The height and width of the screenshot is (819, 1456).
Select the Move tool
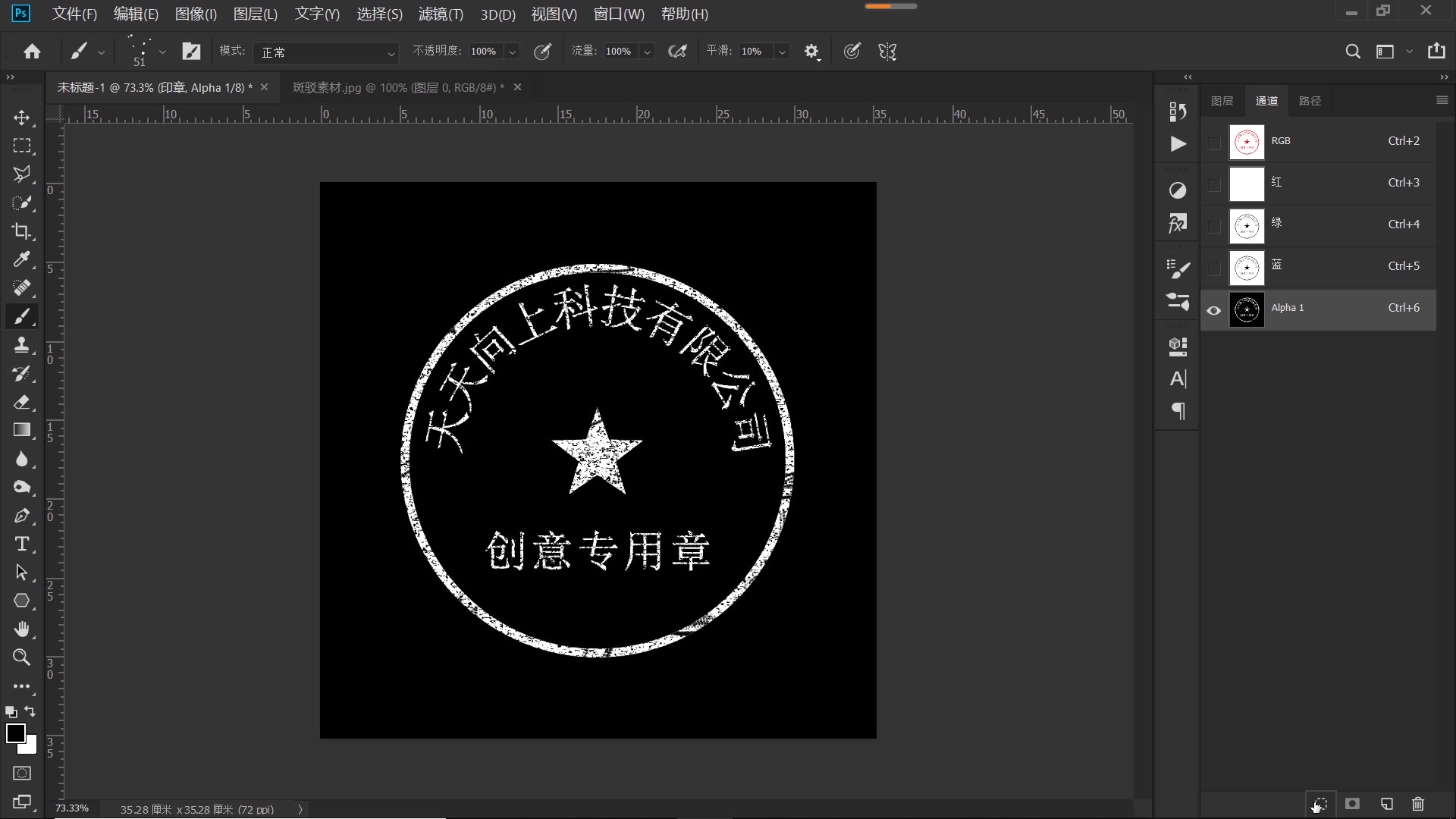point(22,118)
